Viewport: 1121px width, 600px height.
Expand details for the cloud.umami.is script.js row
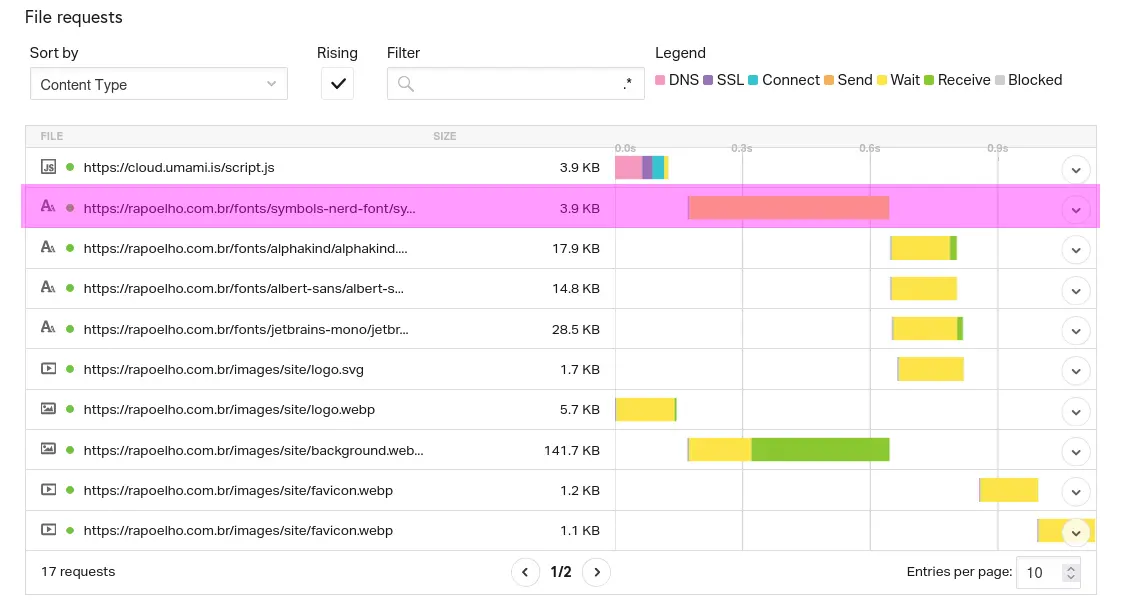(1075, 170)
